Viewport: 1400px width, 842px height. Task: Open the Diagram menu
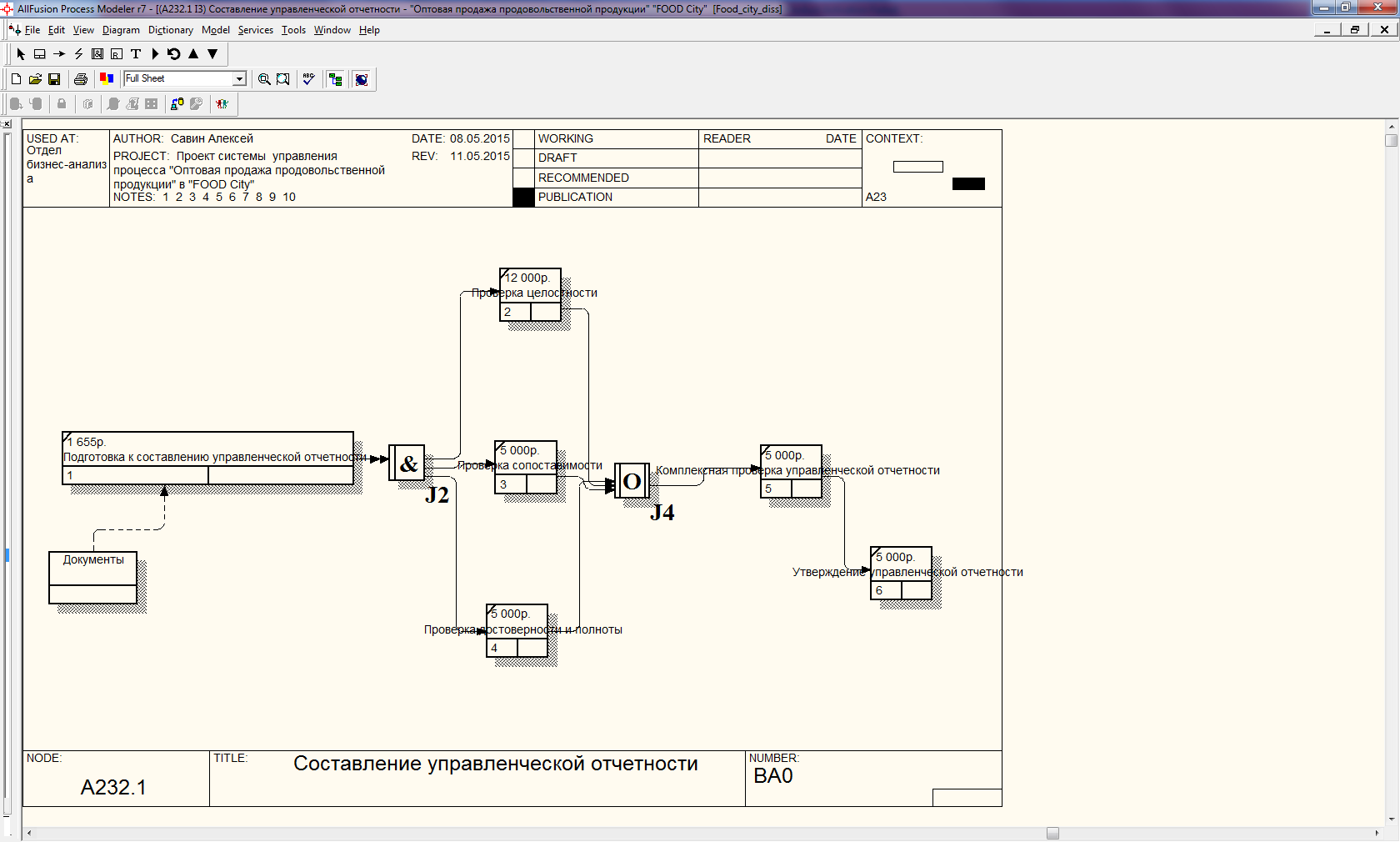pos(121,30)
